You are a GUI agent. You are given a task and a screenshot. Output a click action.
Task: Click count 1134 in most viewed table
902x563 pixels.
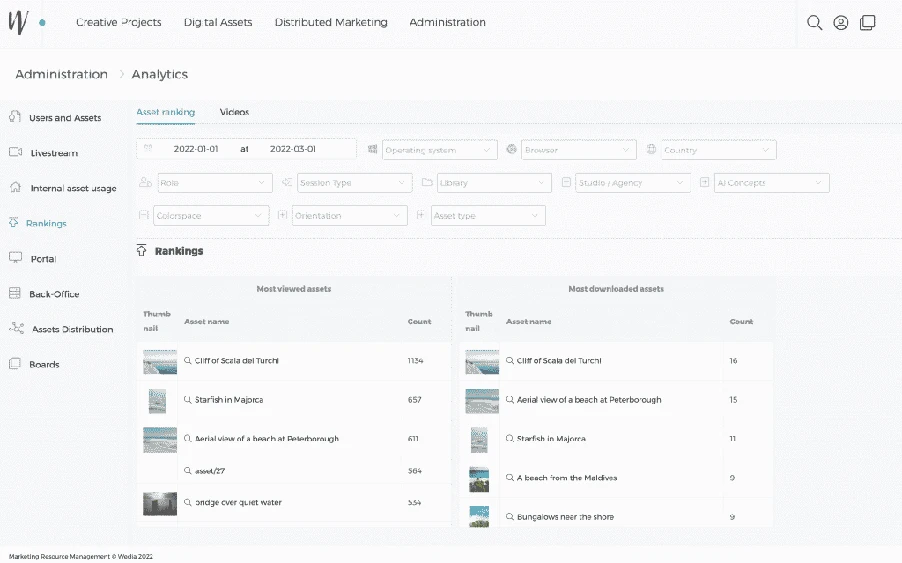tap(415, 361)
